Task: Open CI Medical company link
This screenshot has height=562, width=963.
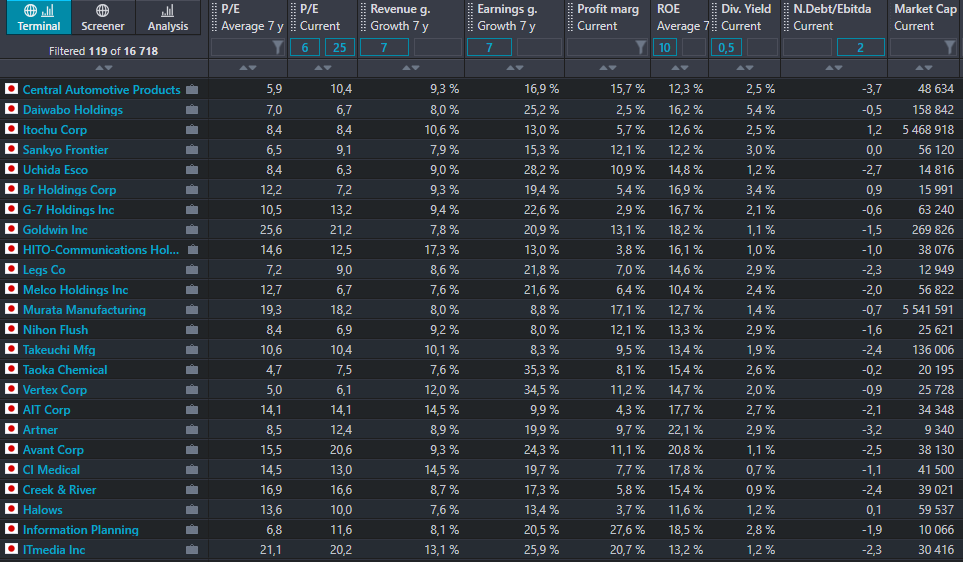Action: click(x=52, y=470)
